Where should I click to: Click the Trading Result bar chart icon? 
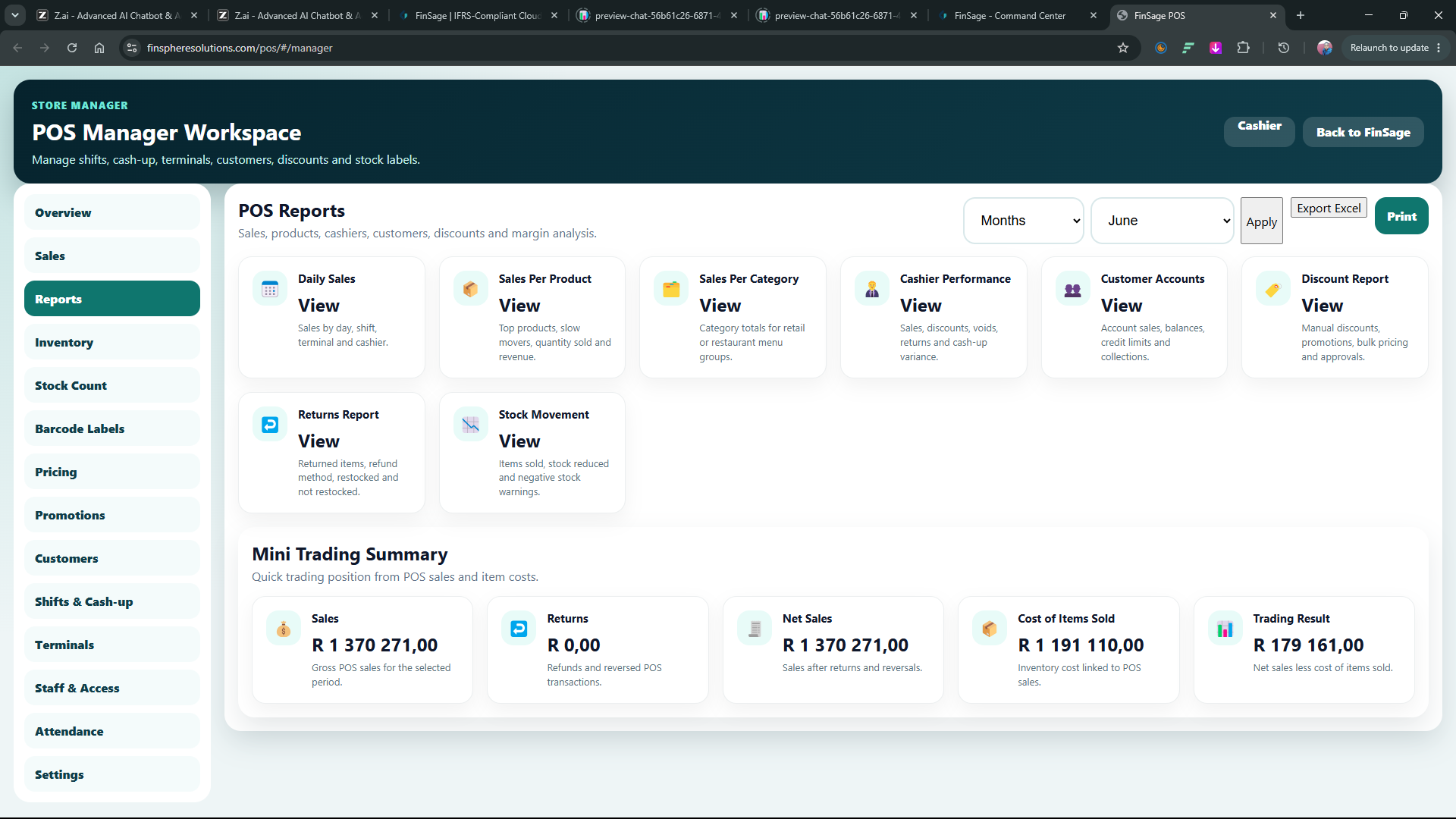(x=1225, y=629)
